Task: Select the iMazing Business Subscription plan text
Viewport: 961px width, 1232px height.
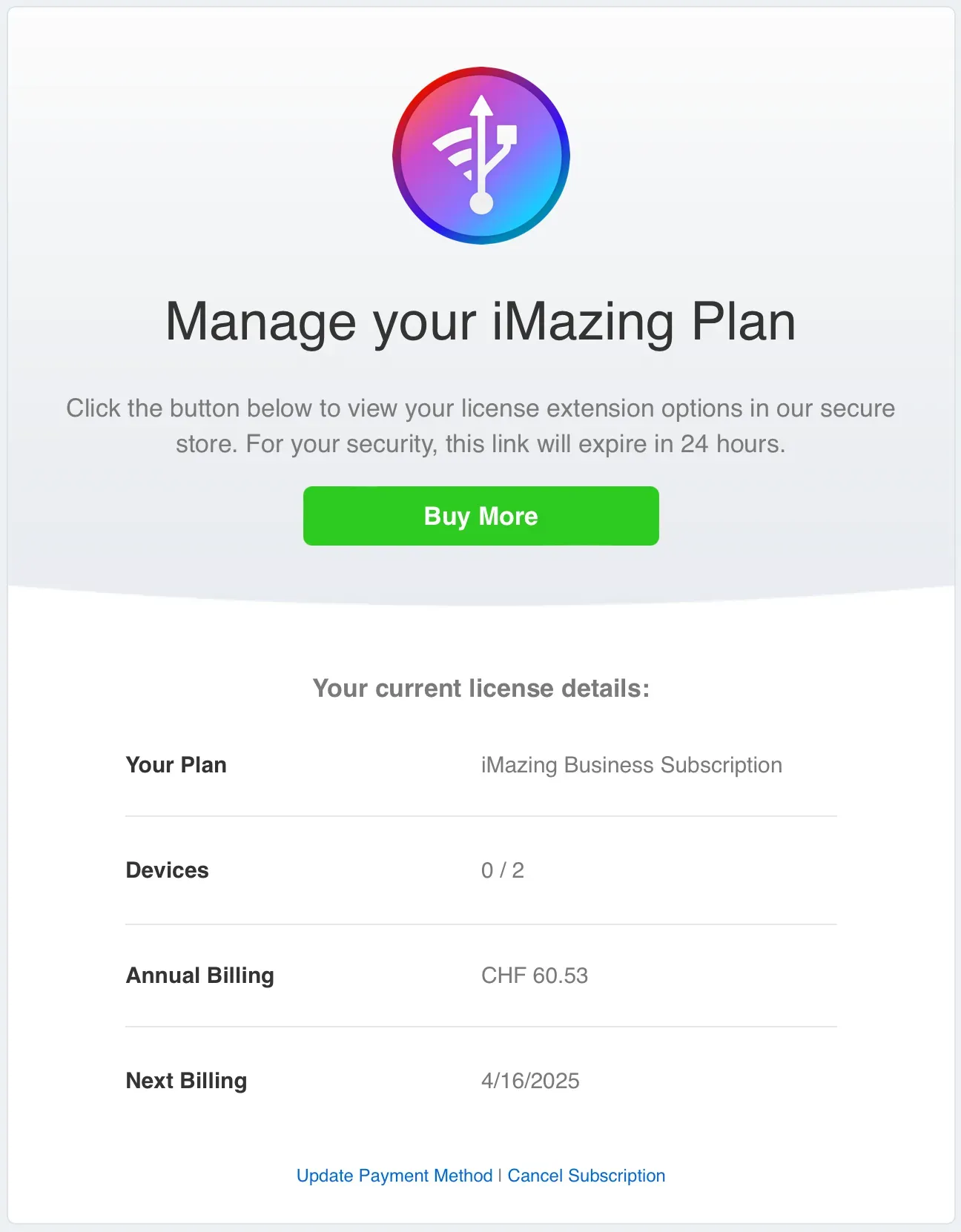Action: click(631, 764)
